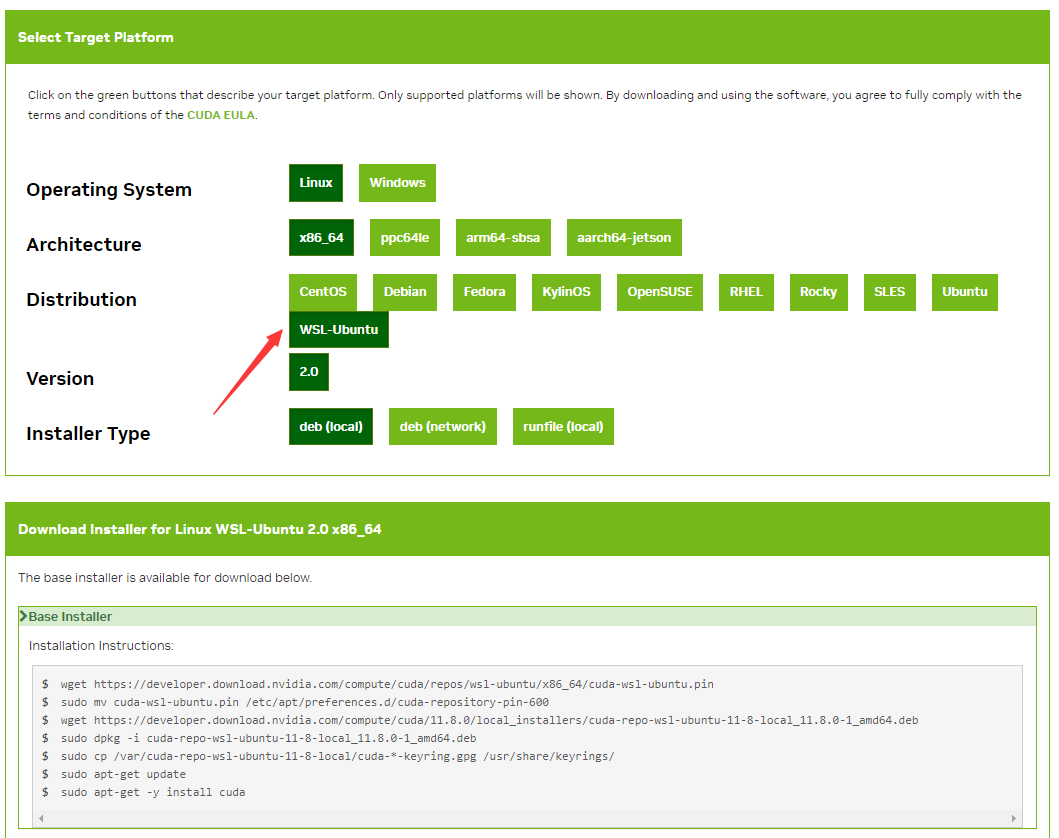The width and height of the screenshot is (1059, 838).
Task: Select the Linux operating system button
Action: click(x=316, y=183)
